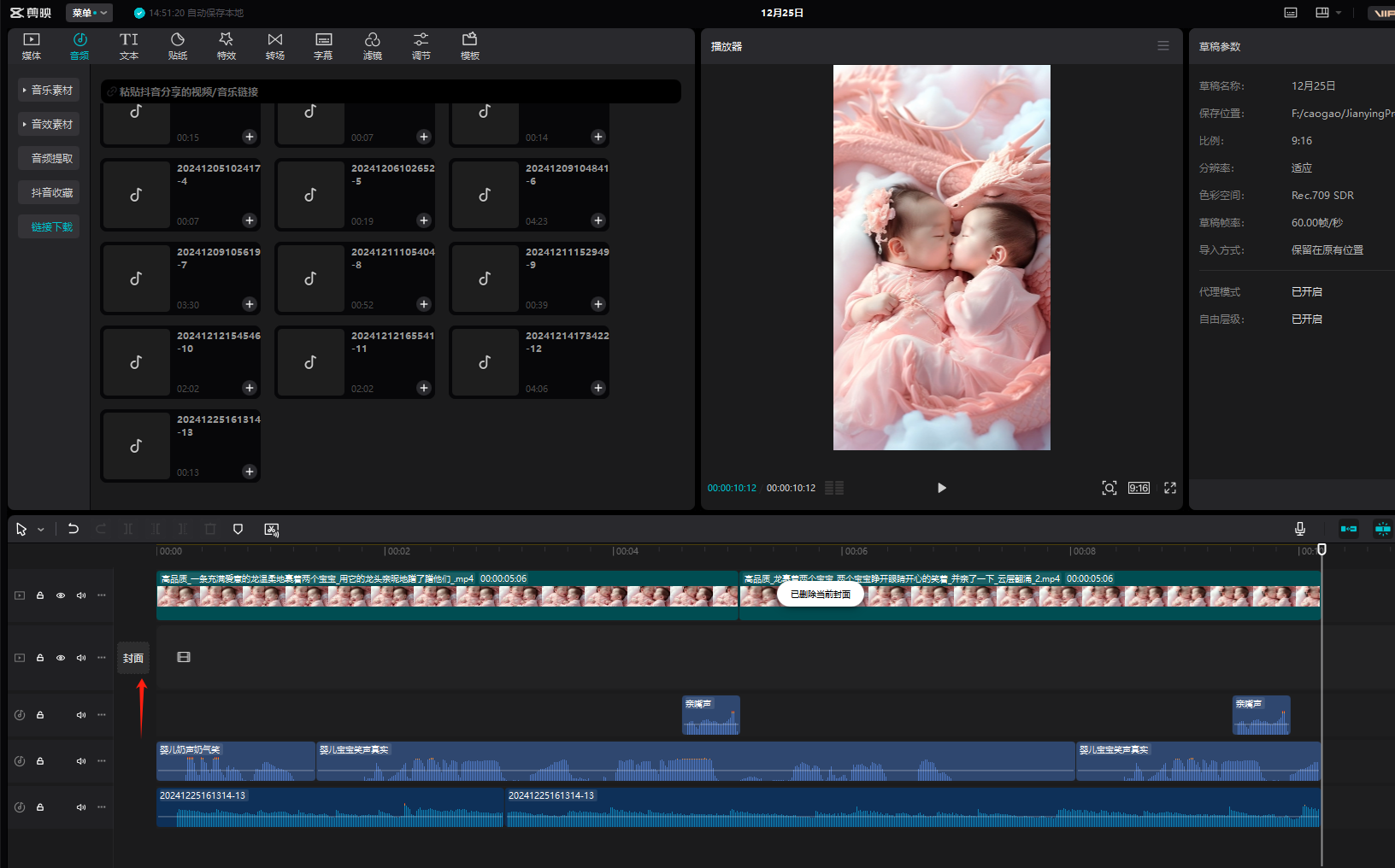The height and width of the screenshot is (868, 1395).
Task: Click the timeline ruler at 00:04
Action: tap(614, 551)
